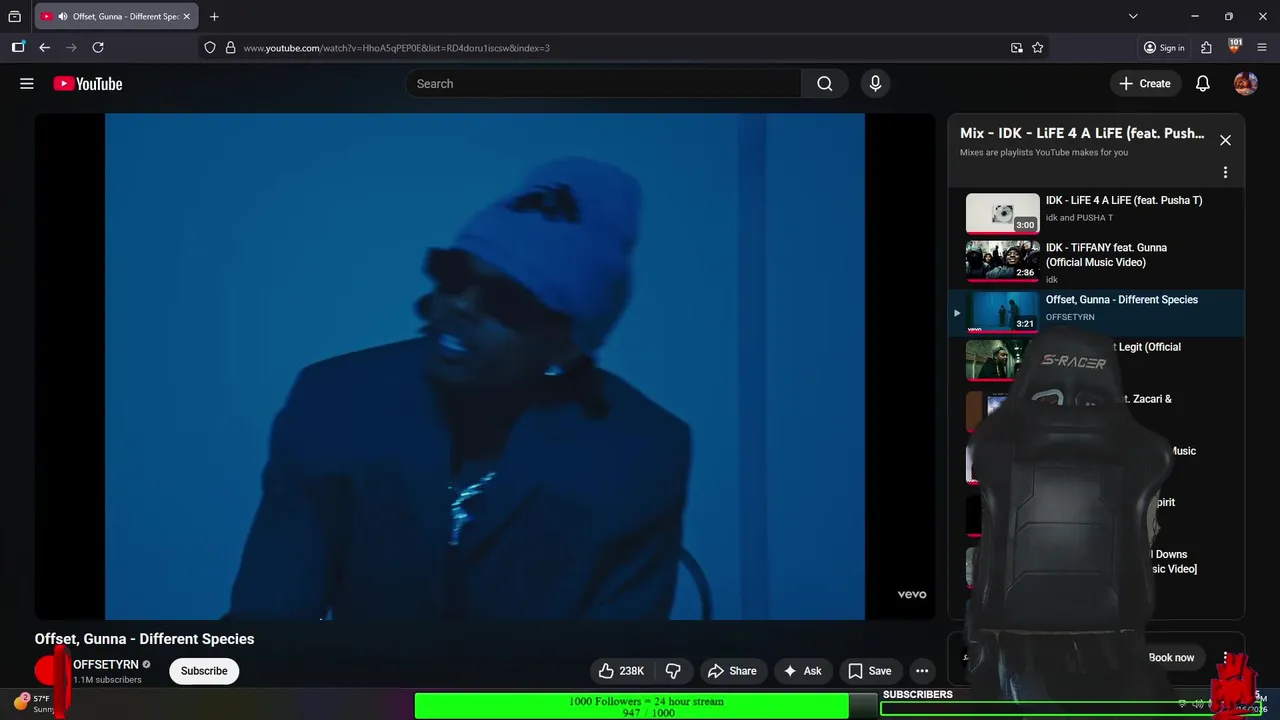The height and width of the screenshot is (720, 1280).
Task: Reload the current page
Action: pyautogui.click(x=98, y=47)
